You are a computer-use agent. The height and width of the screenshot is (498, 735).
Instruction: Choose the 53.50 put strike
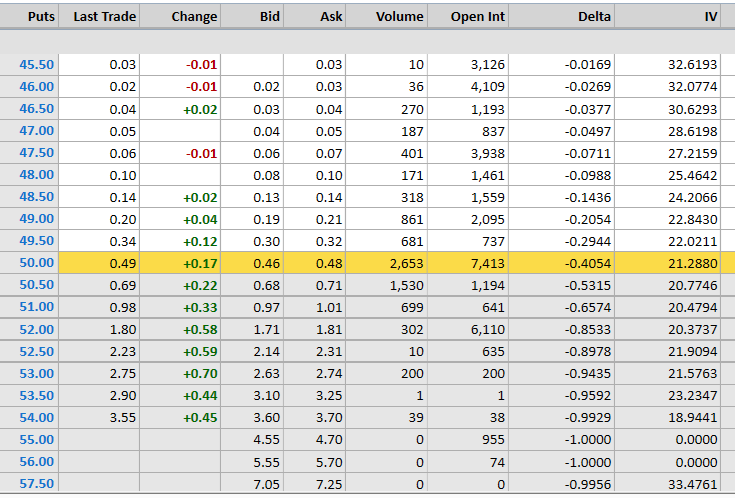point(37,395)
